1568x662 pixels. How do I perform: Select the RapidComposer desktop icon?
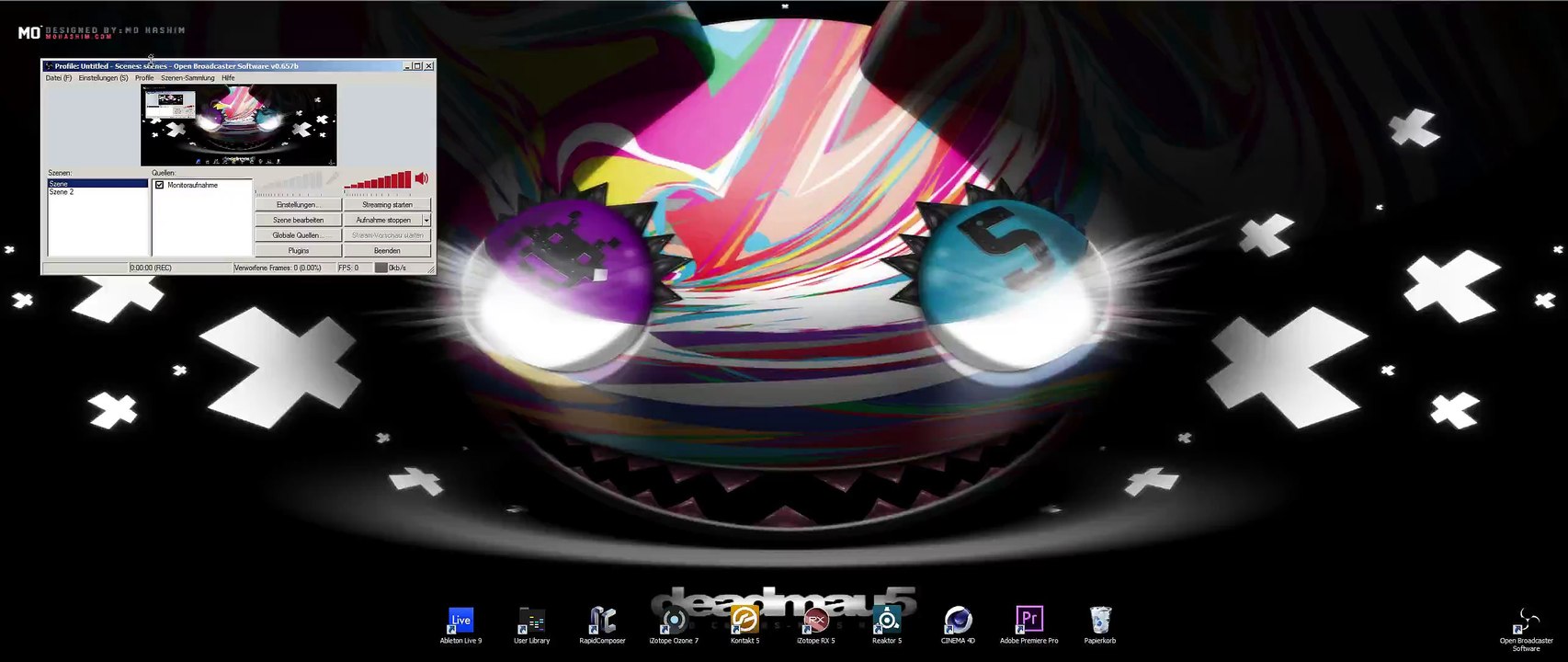(602, 625)
